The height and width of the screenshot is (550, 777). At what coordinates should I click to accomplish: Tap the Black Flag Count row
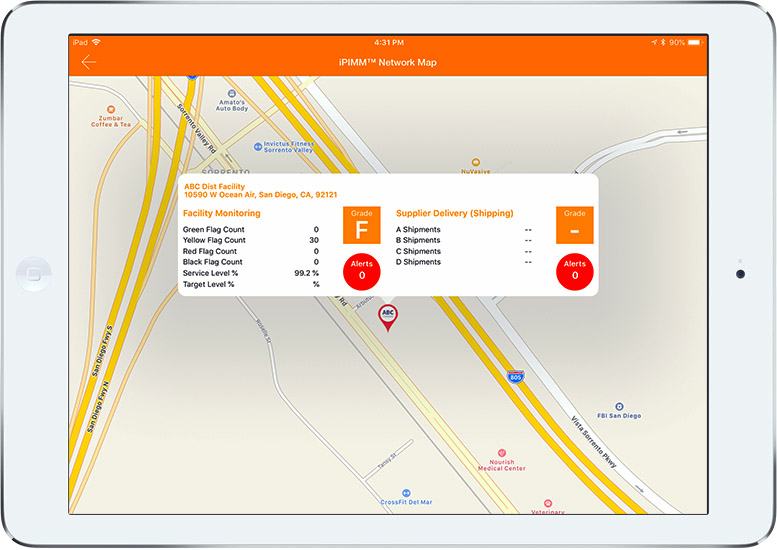pos(251,262)
